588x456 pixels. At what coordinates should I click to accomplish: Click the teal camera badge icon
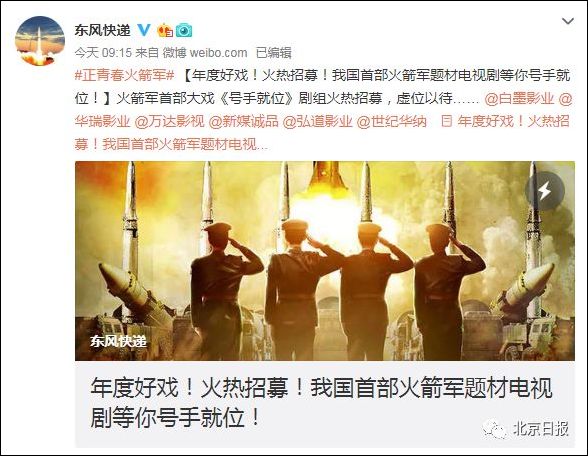coord(184,30)
